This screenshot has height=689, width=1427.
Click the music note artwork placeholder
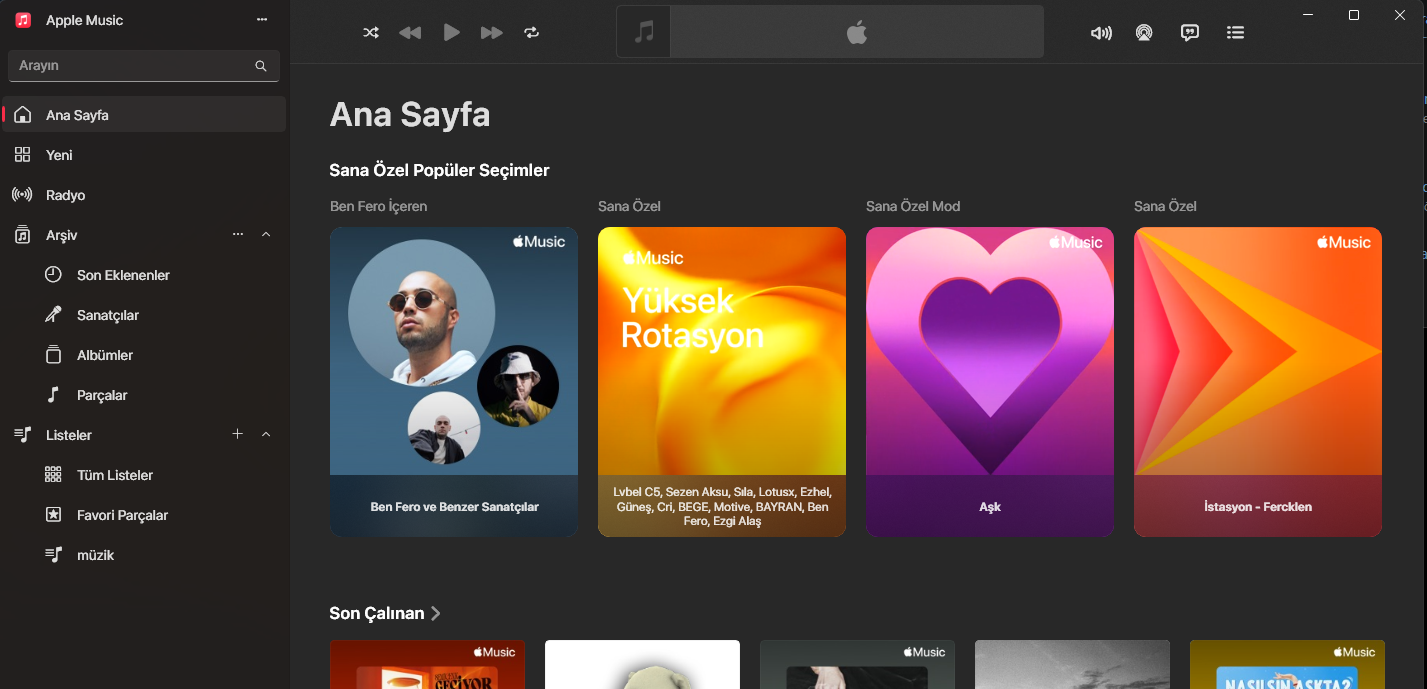[x=644, y=32]
